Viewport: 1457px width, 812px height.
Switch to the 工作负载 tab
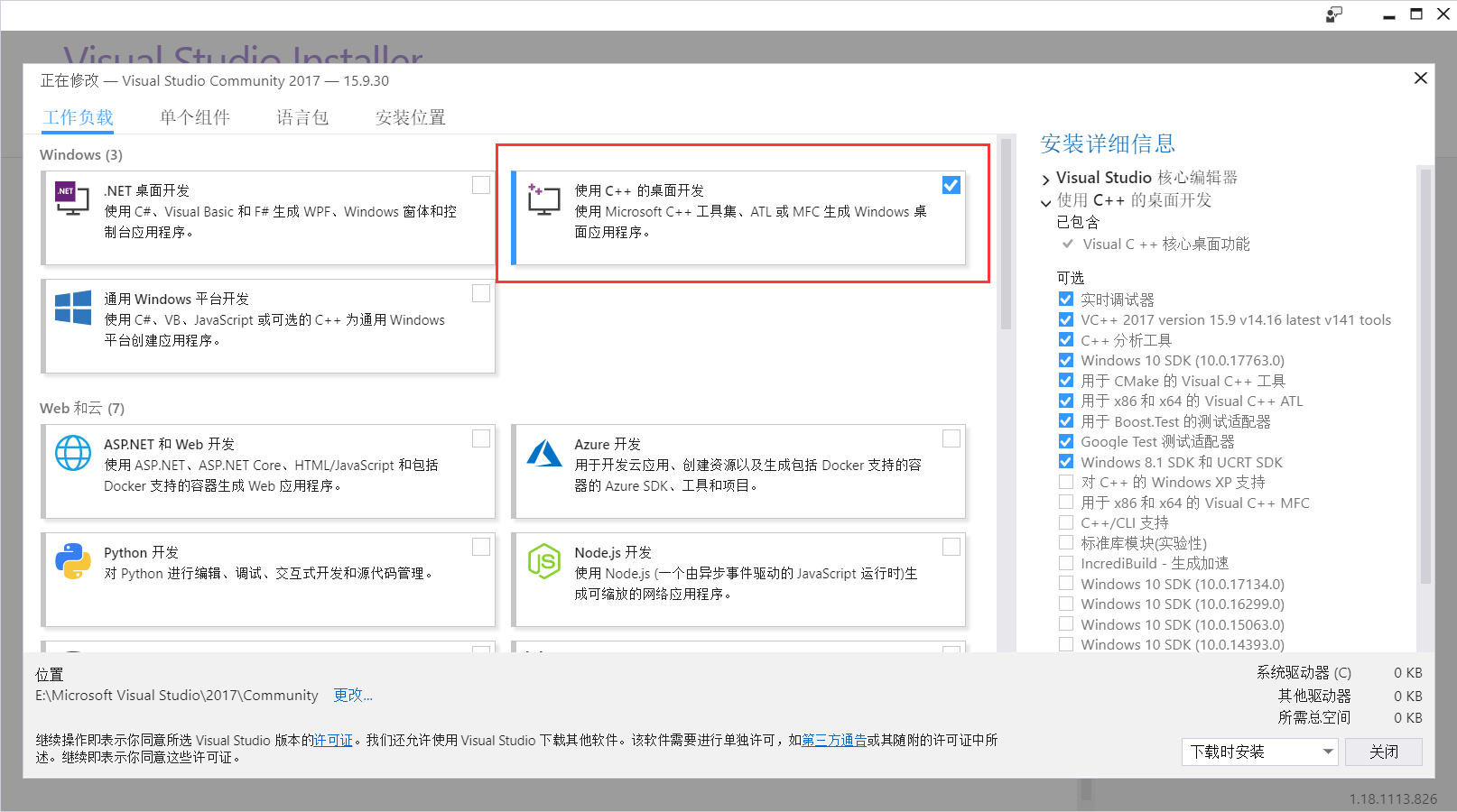point(79,117)
